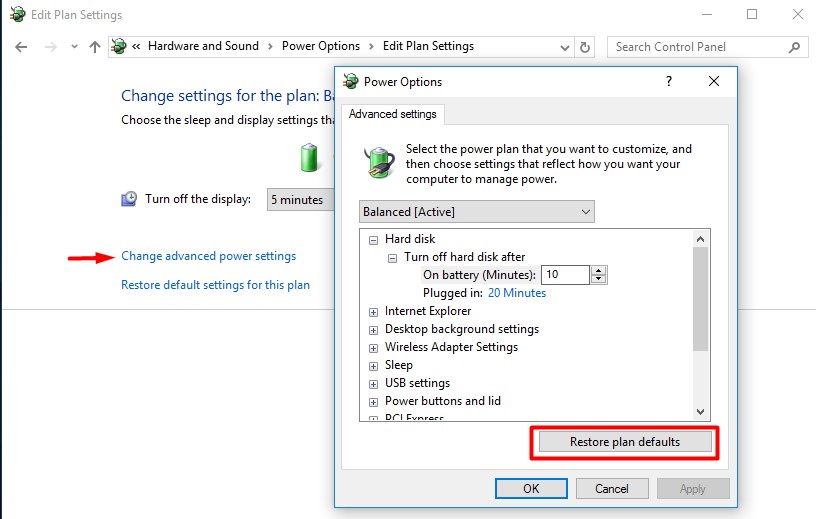Screen dimensions: 816x519
Task: Open the Turn off display dropdown
Action: 300,200
